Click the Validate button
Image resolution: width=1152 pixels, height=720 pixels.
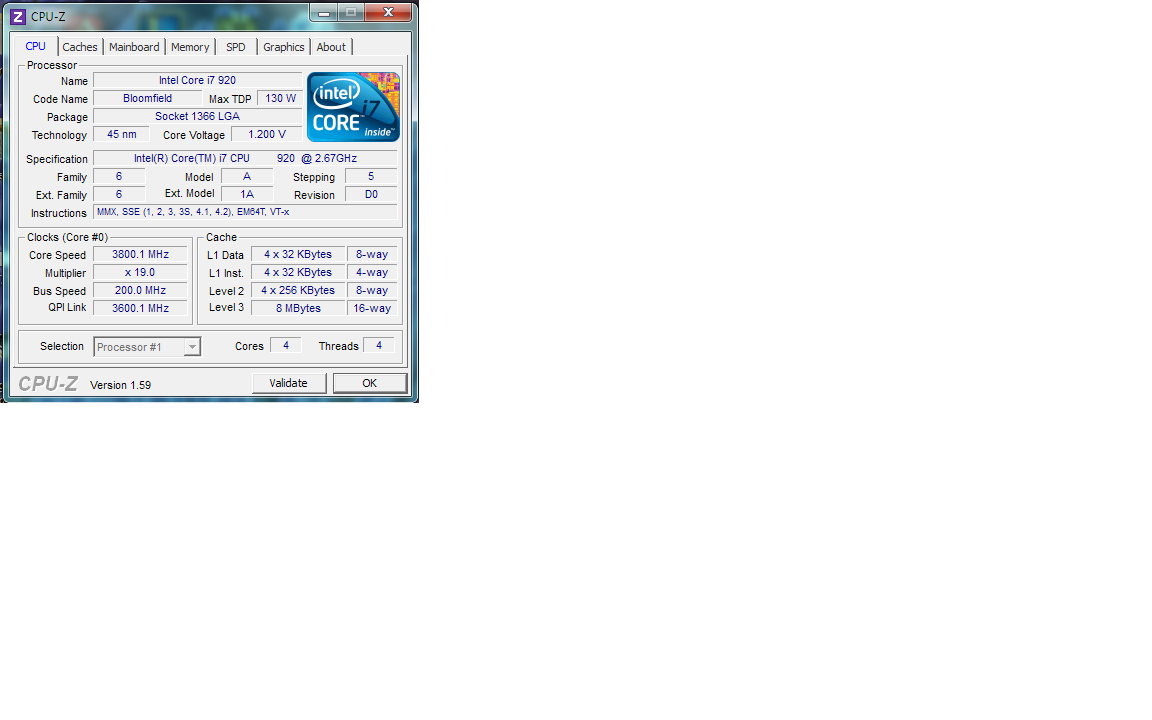pyautogui.click(x=289, y=383)
